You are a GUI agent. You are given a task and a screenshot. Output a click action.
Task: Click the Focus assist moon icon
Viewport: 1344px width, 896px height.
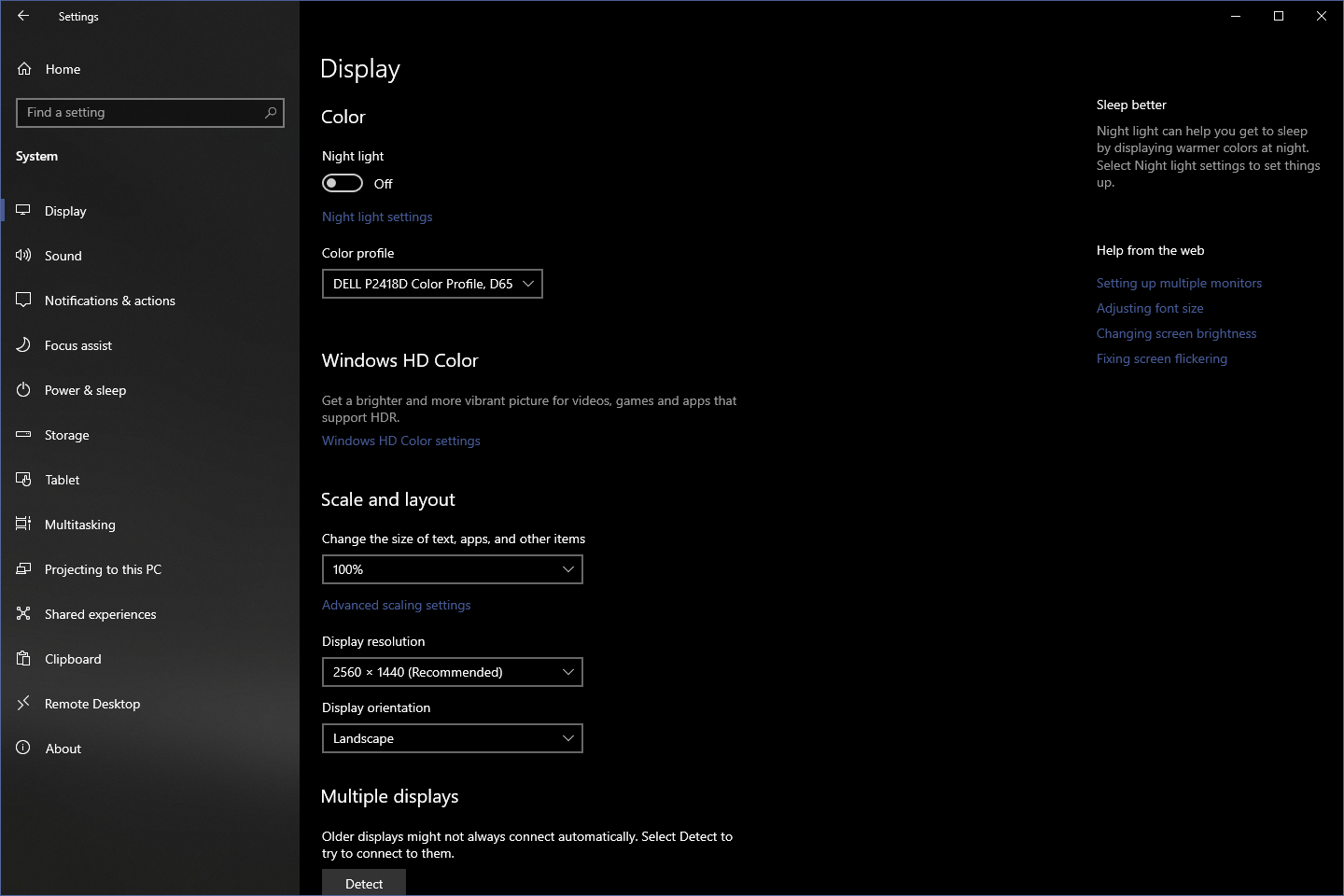23,344
